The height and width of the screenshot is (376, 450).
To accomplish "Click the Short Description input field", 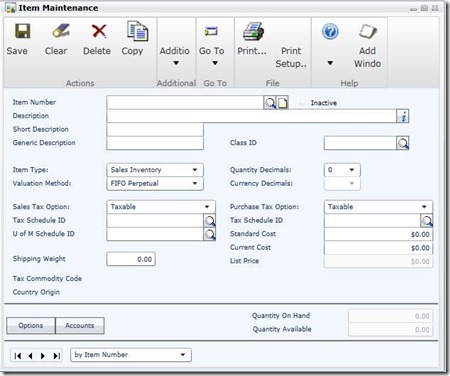I will pos(155,130).
